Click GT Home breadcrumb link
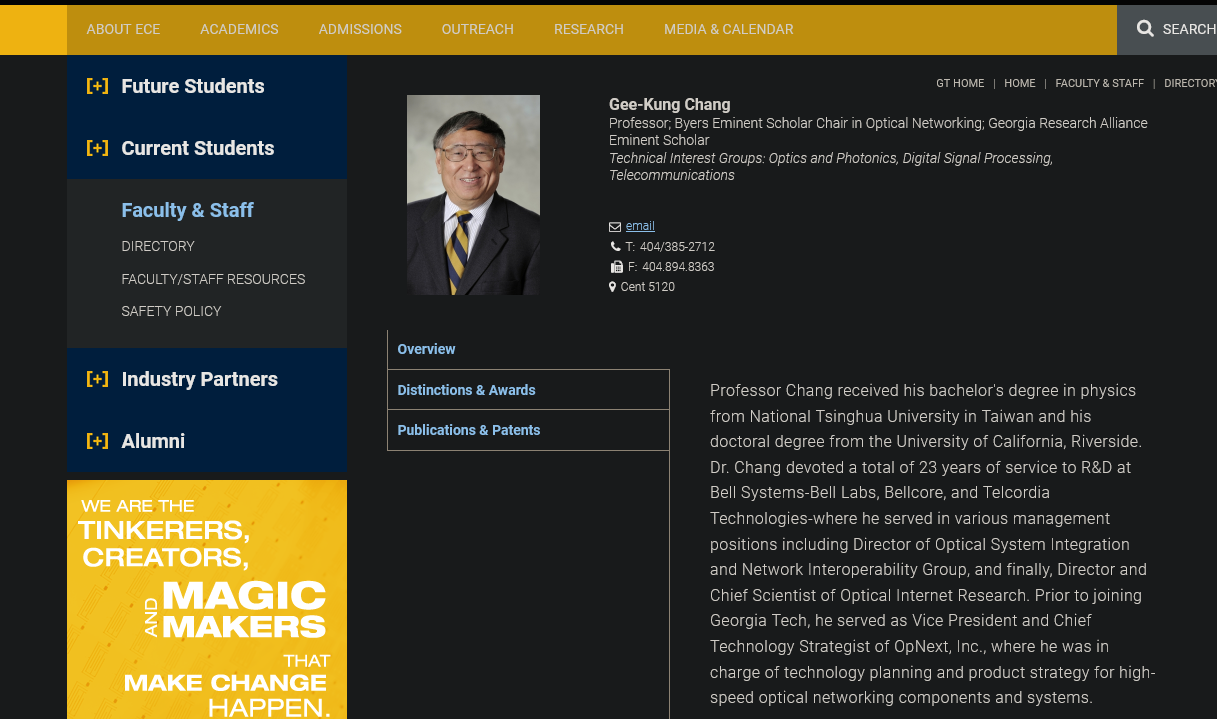Viewport: 1217px width, 719px height. (960, 83)
